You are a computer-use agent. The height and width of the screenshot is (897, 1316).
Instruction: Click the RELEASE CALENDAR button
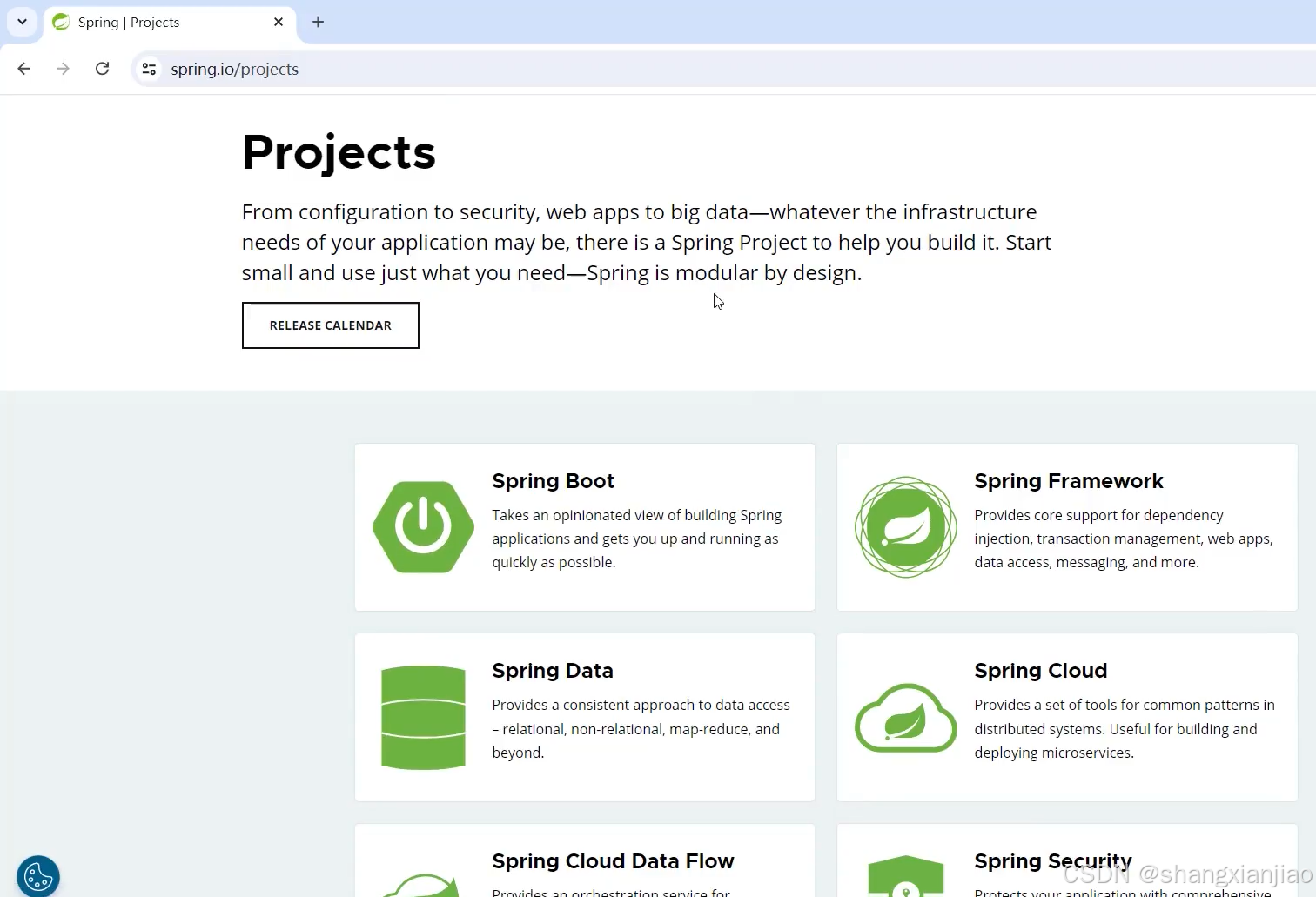(x=331, y=325)
